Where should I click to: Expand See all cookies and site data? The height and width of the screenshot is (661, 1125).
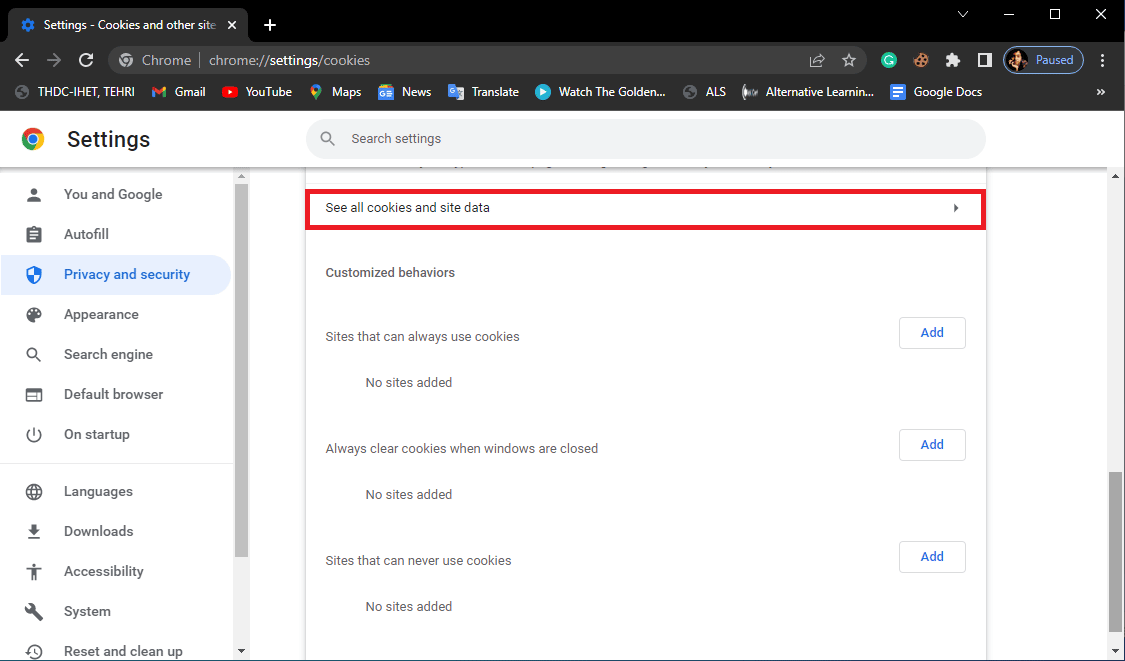(646, 209)
